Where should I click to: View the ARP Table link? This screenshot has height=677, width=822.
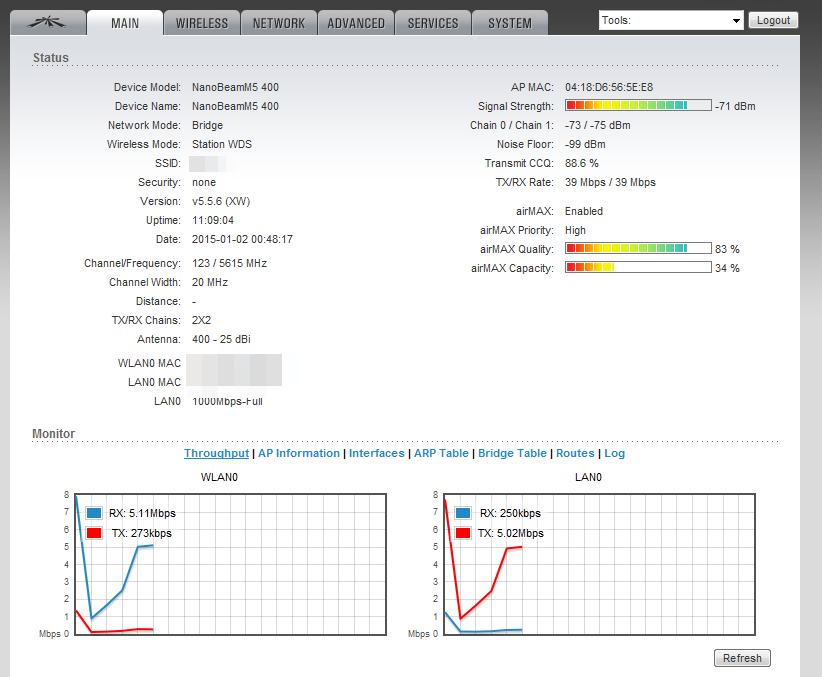(x=441, y=453)
